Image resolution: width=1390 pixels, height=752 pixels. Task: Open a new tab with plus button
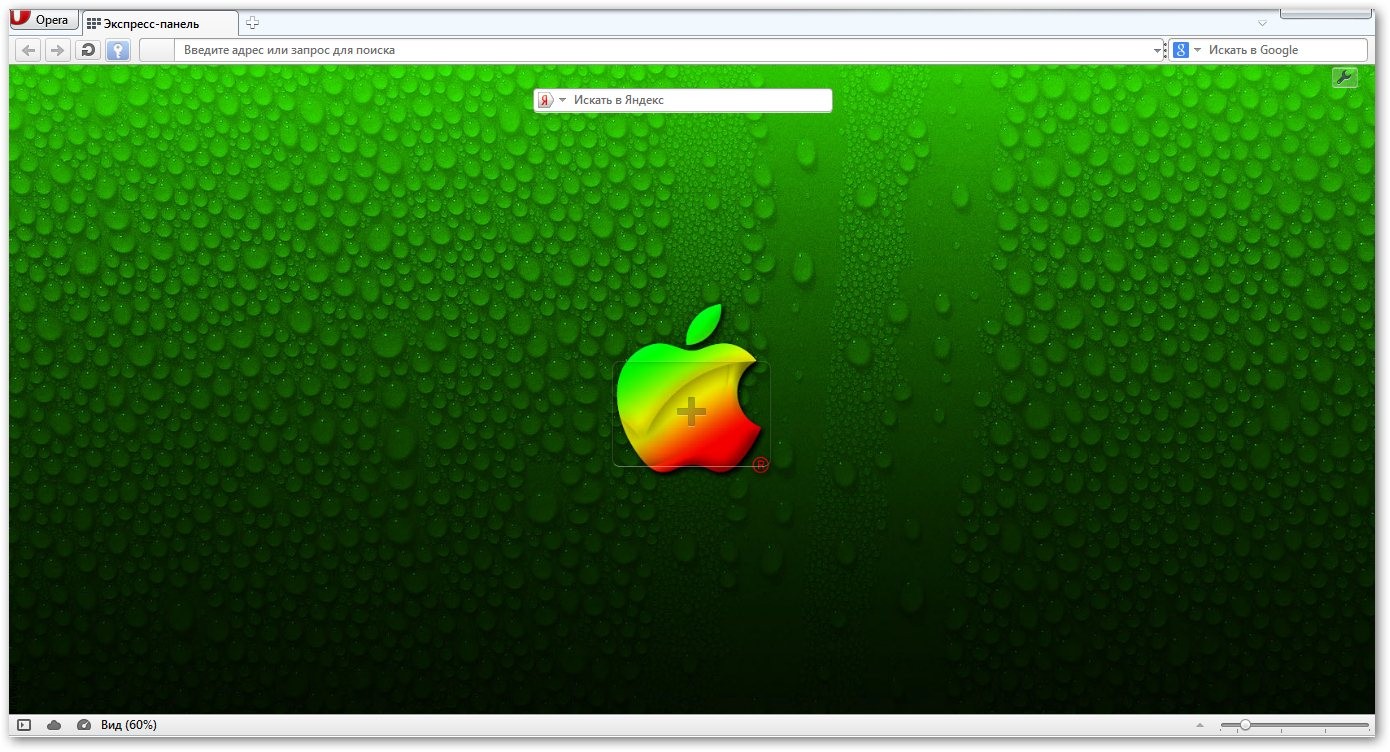(x=252, y=23)
